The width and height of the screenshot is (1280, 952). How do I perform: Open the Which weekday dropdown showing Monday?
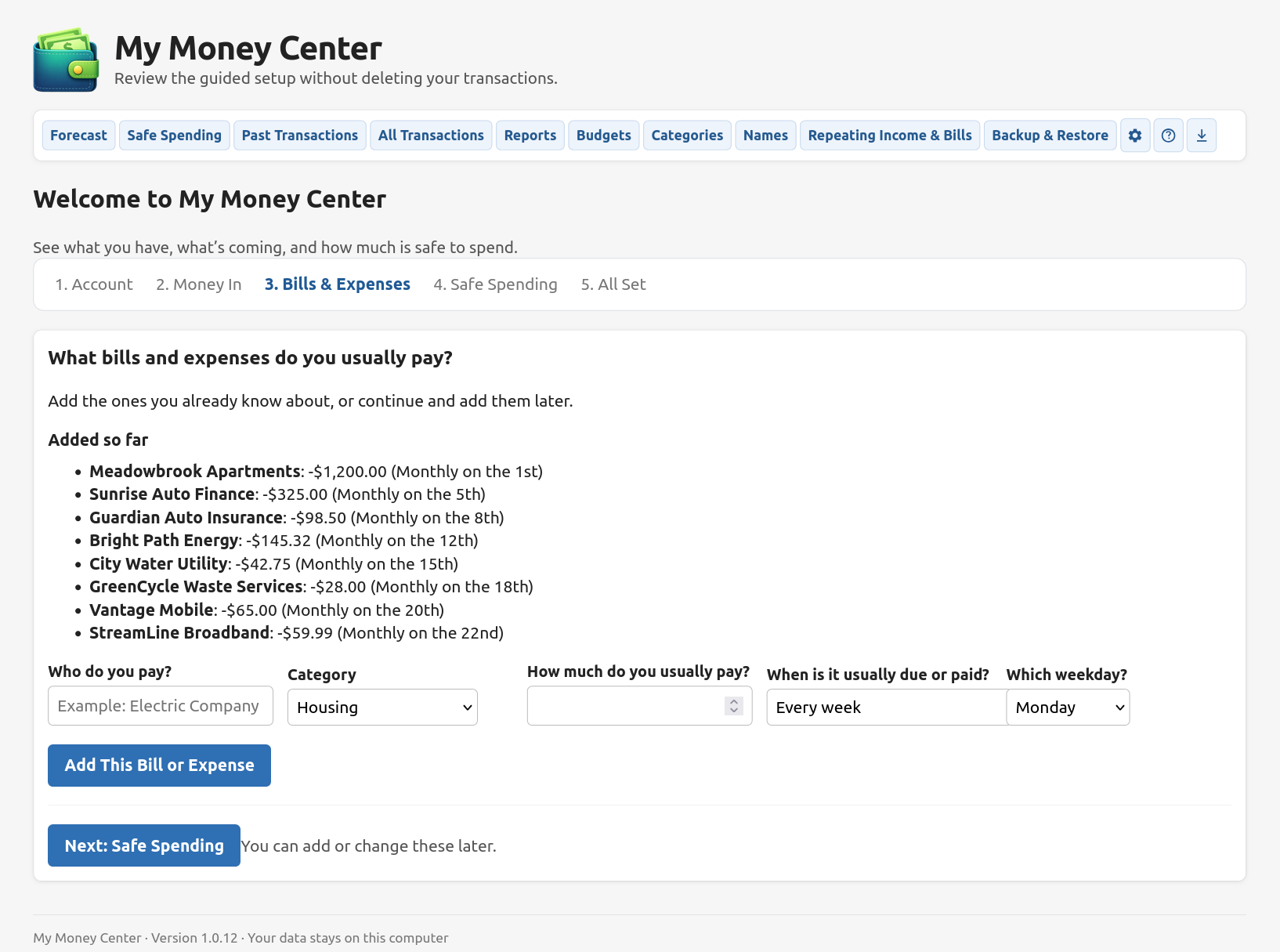(1068, 708)
